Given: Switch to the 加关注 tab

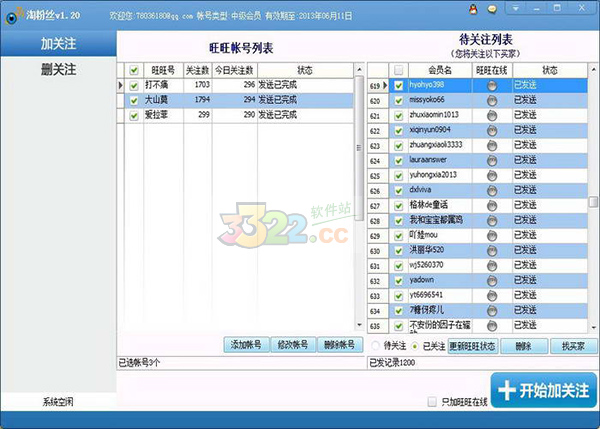Looking at the screenshot, I should click(58, 44).
